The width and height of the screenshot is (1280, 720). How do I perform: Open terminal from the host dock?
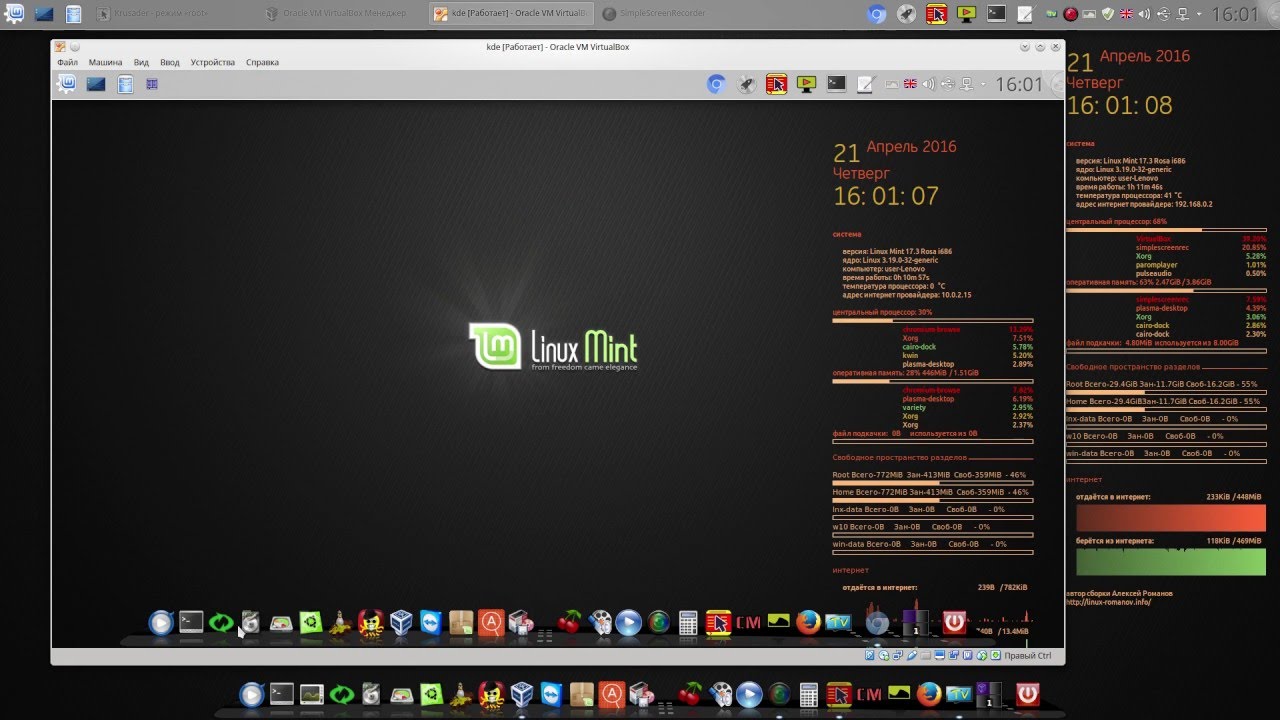[x=282, y=693]
